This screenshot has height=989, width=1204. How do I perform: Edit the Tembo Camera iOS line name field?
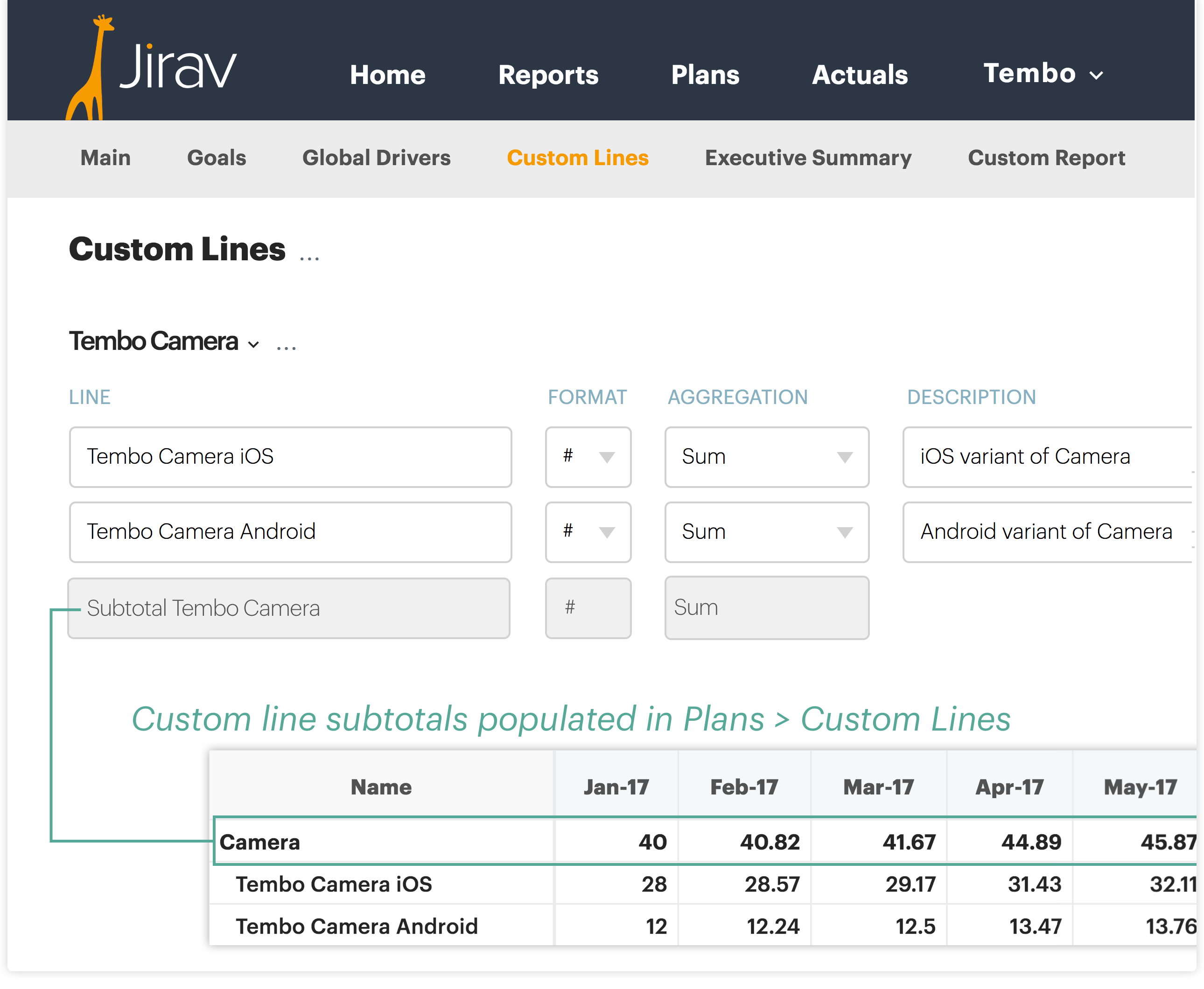pyautogui.click(x=291, y=457)
